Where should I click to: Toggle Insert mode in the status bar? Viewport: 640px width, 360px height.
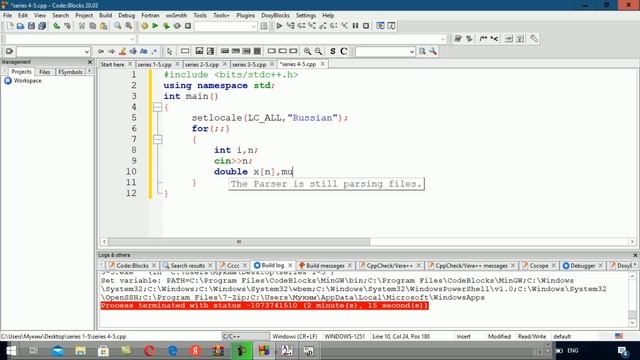[464, 336]
